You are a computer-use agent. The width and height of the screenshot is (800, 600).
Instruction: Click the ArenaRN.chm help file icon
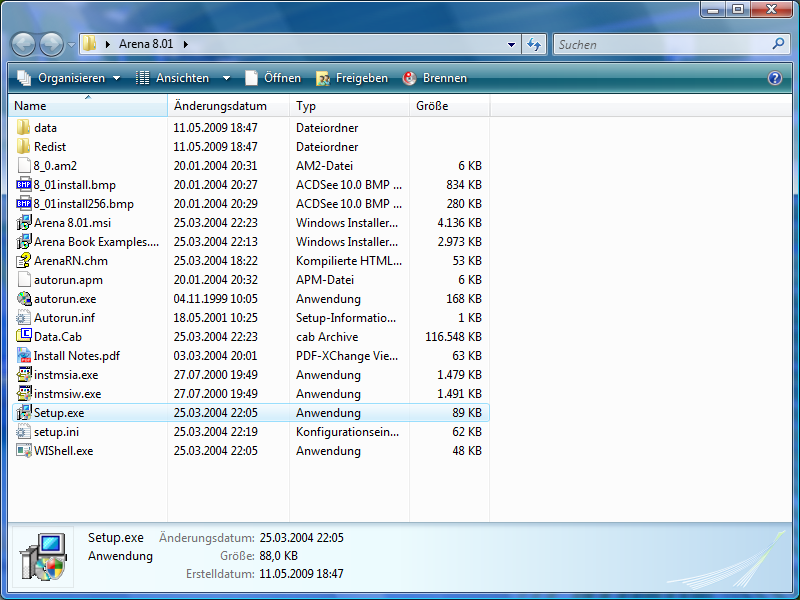tap(23, 261)
